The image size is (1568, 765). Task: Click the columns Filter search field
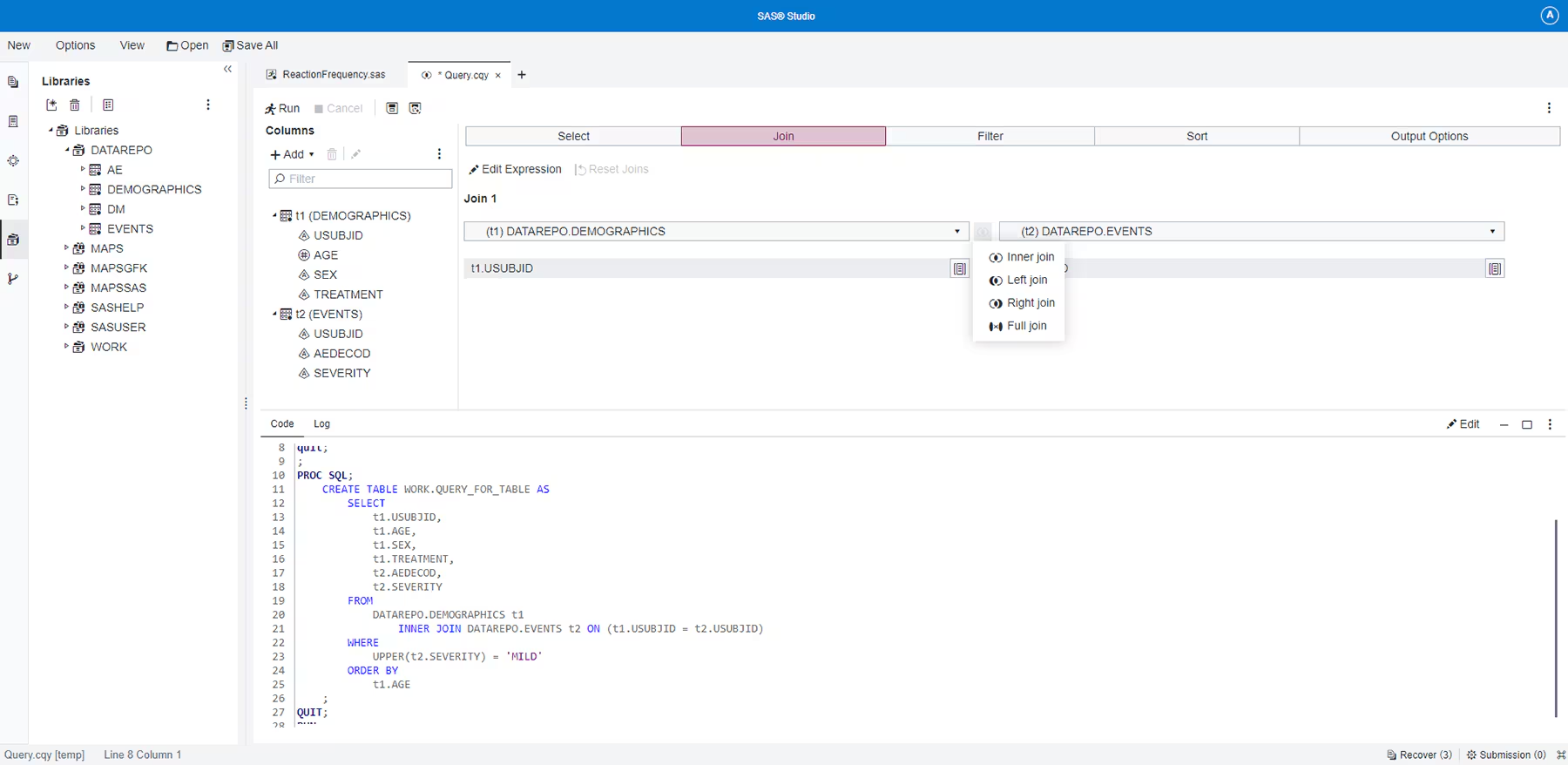361,179
